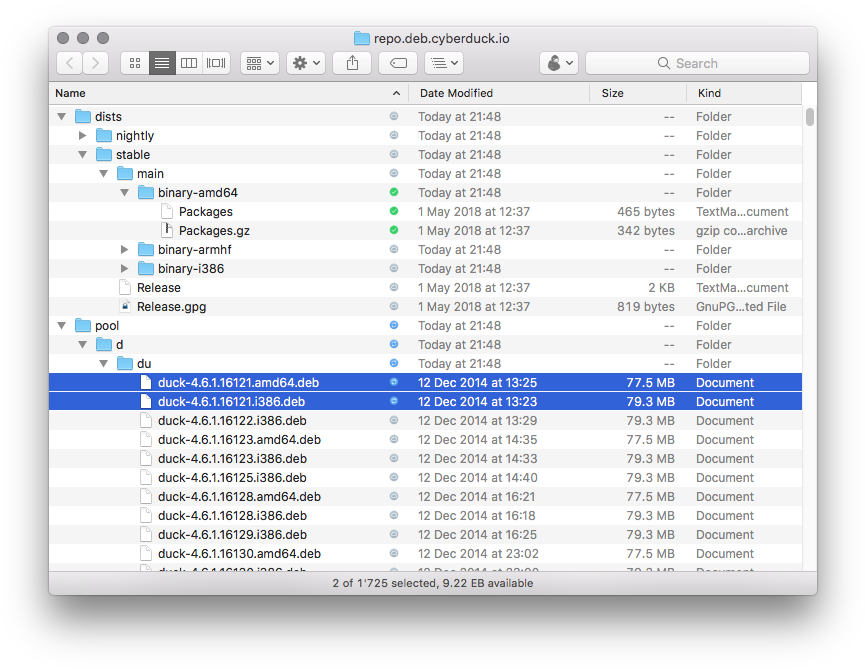Select duck-4.6.1.16121.i386.deb file
This screenshot has width=865, height=669.
click(x=425, y=402)
